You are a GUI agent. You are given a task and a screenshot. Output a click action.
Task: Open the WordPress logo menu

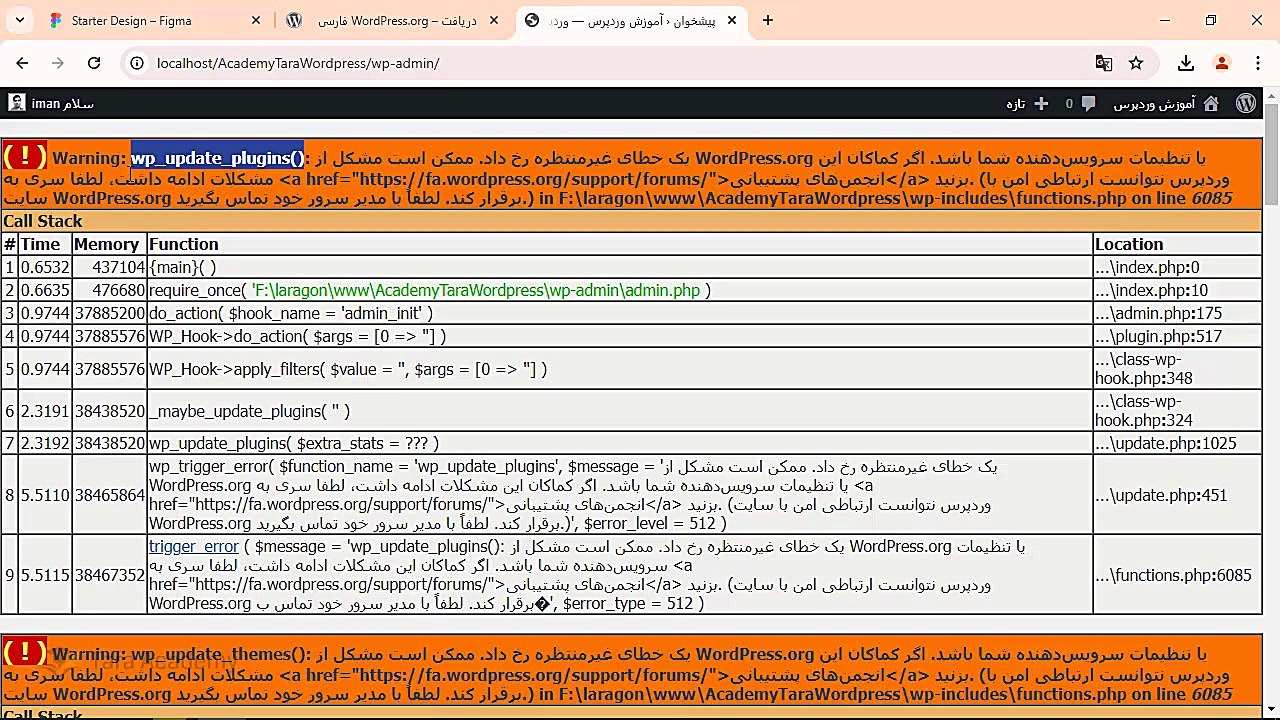click(1246, 103)
